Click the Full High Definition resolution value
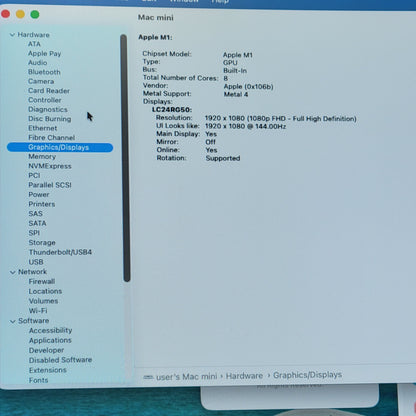 pyautogui.click(x=280, y=119)
